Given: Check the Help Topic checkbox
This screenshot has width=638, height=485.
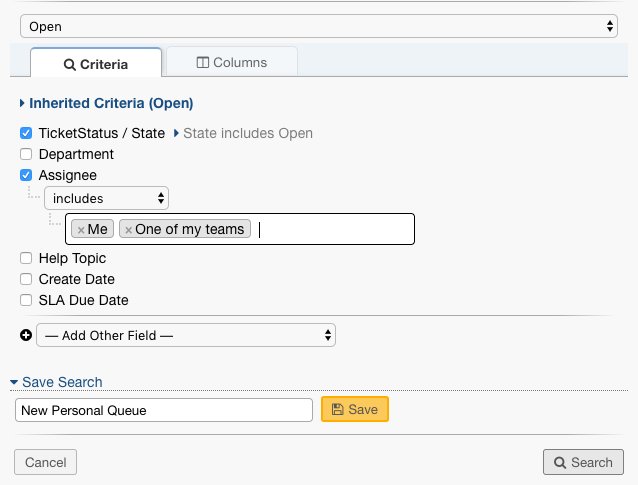Looking at the screenshot, I should click(x=26, y=259).
